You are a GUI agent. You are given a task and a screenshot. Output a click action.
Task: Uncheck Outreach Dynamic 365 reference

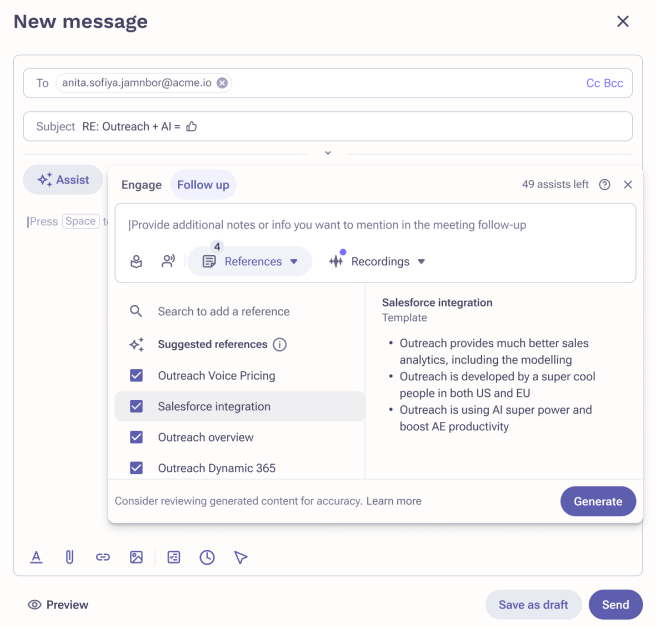pos(136,468)
